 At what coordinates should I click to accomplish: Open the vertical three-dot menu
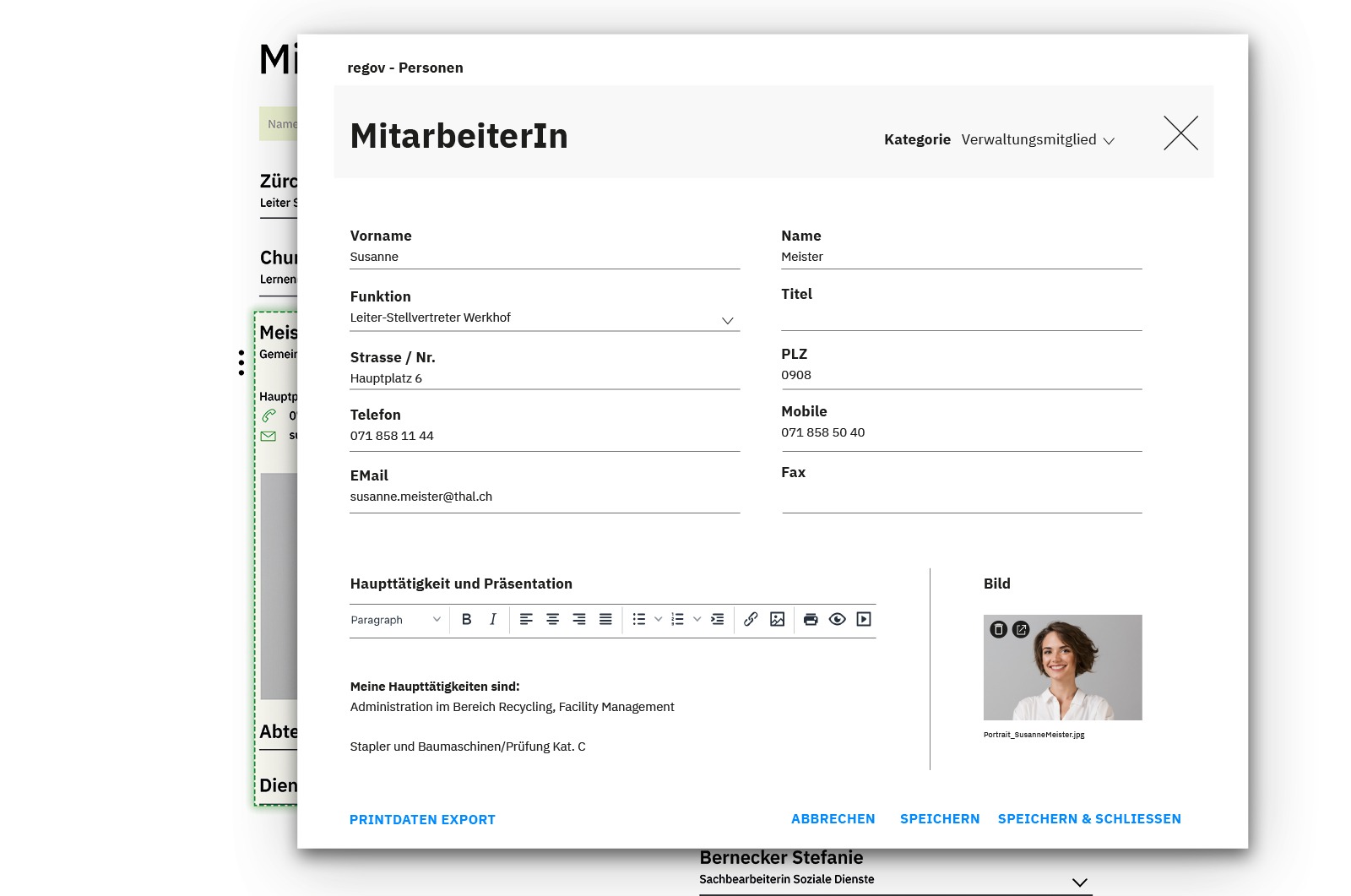point(242,361)
